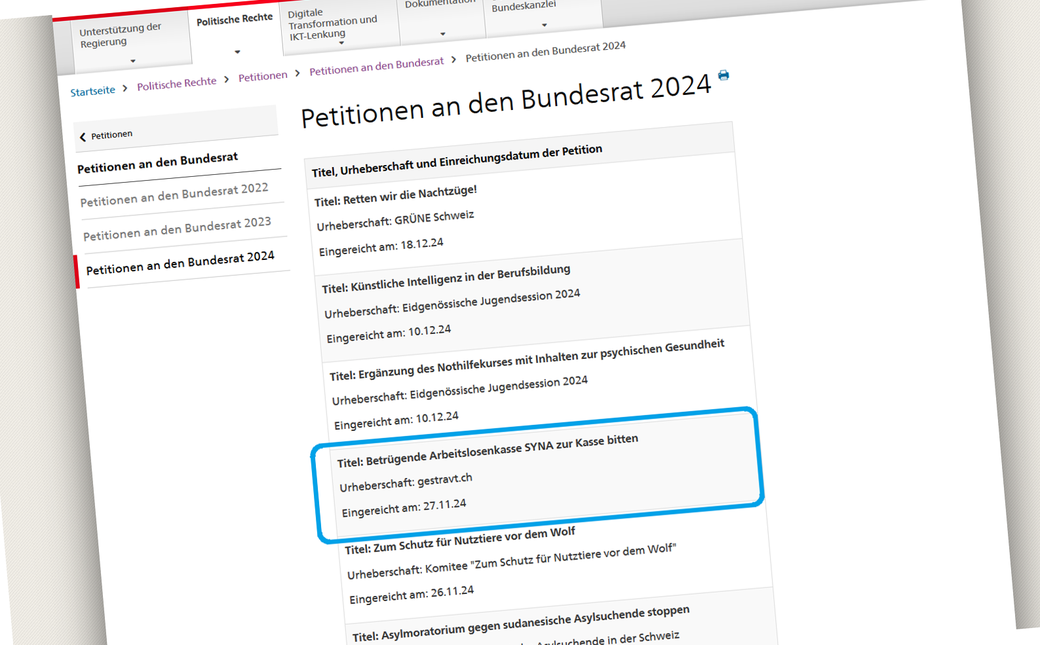Click current breadcrumb Petitionen an den Bundesrat 2024

(545, 52)
